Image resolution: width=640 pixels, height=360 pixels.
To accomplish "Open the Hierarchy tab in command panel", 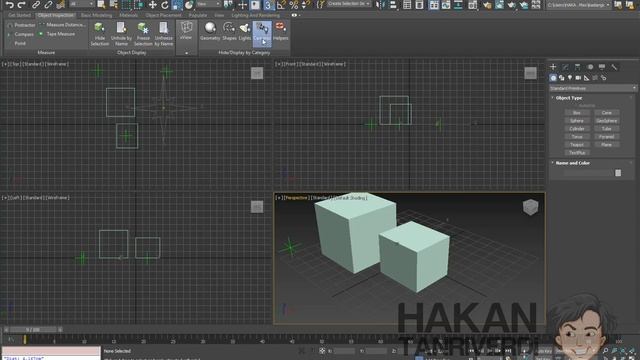I will coord(578,67).
